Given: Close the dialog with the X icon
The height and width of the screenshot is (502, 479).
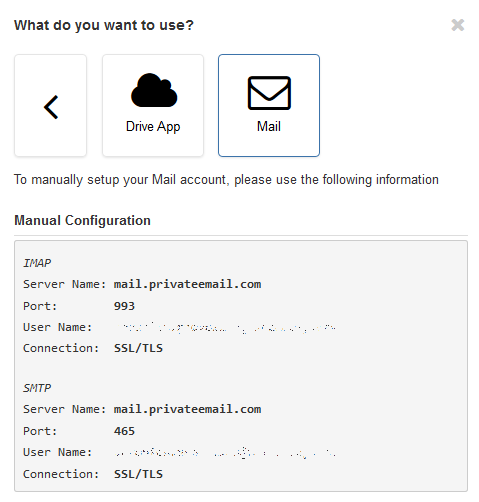Looking at the screenshot, I should click(458, 25).
